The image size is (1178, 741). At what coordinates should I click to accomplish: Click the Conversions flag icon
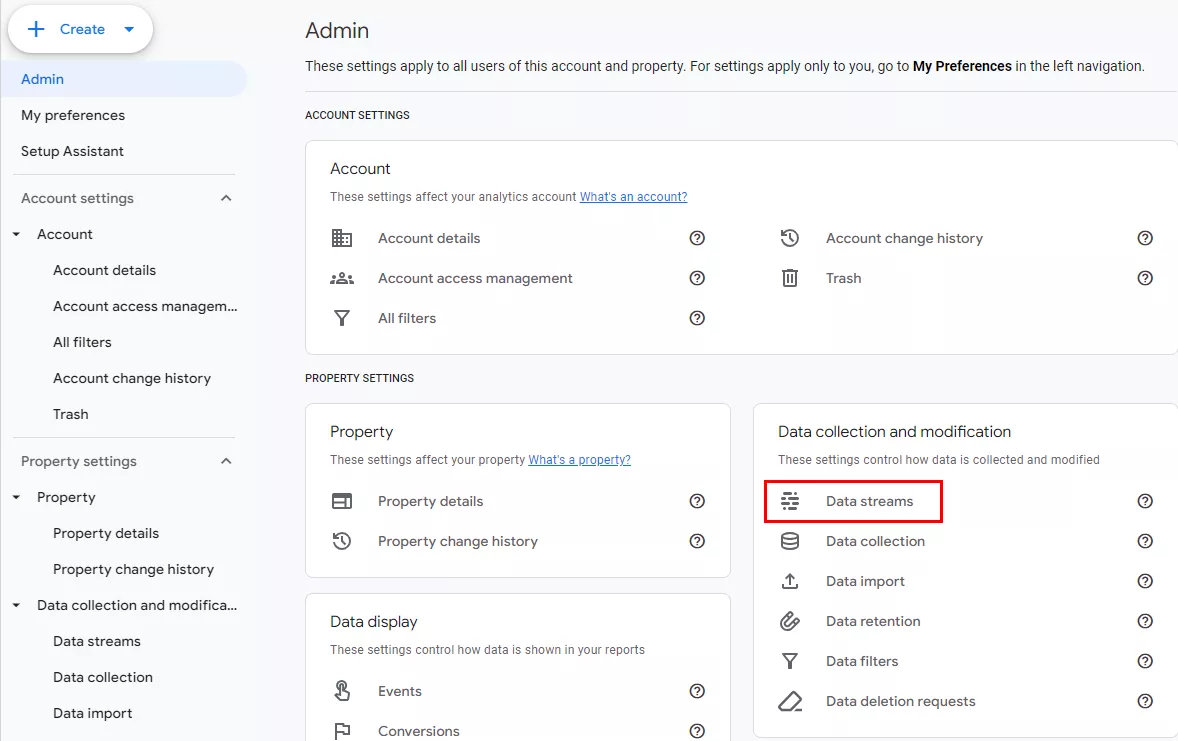[x=342, y=730]
